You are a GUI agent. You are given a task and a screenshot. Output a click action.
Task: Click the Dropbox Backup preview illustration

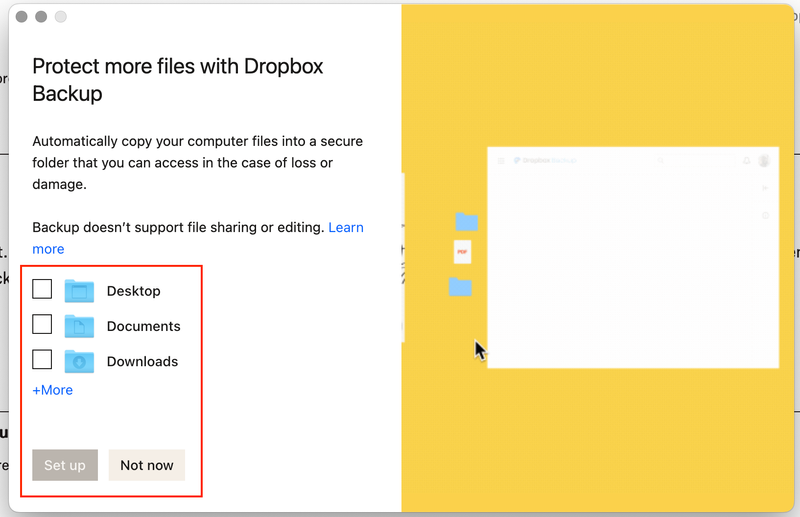pos(633,257)
